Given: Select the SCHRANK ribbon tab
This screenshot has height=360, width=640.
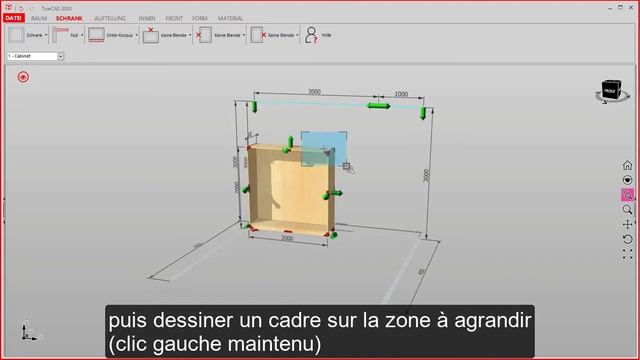Looking at the screenshot, I should [x=69, y=18].
